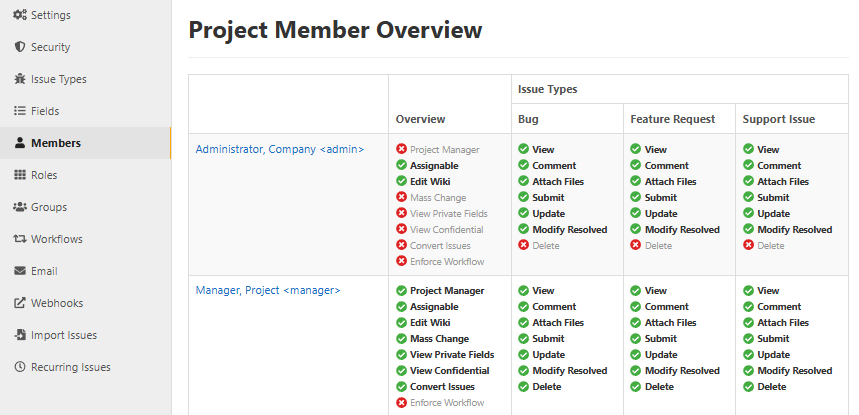The image size is (859, 415).
Task: Click manager's Feature Request Comment text
Action: [x=667, y=307]
